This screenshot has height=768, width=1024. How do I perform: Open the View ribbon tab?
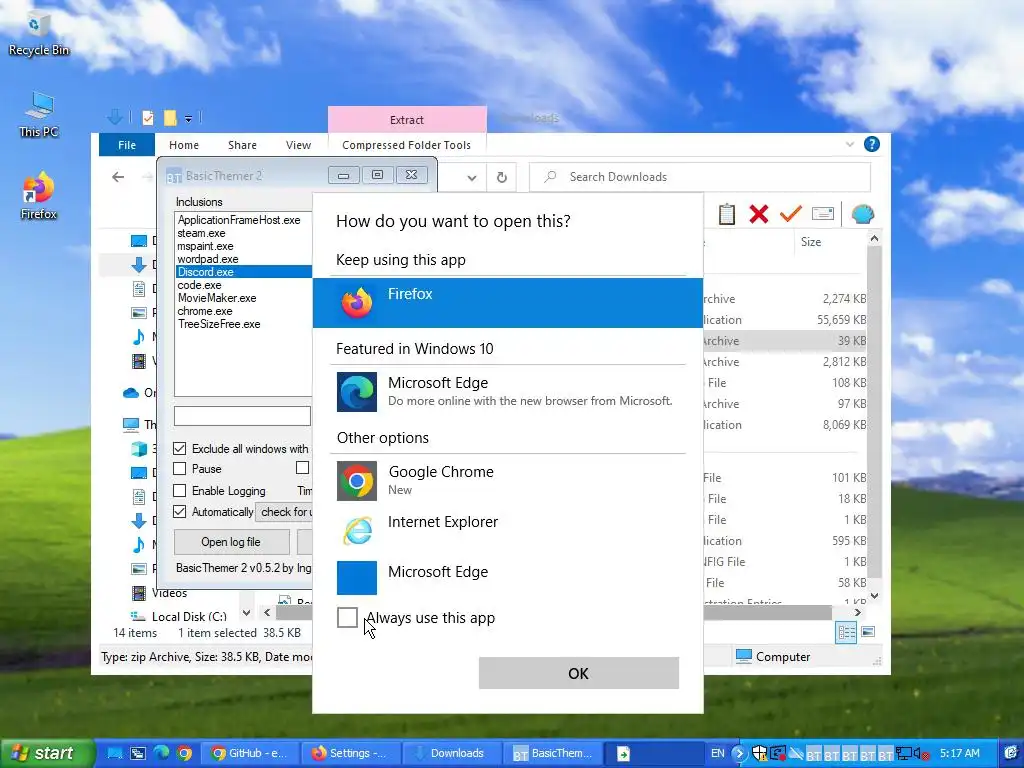pyautogui.click(x=298, y=145)
